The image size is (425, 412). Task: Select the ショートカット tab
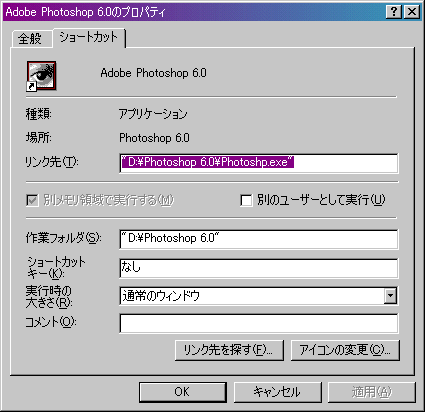pos(89,37)
